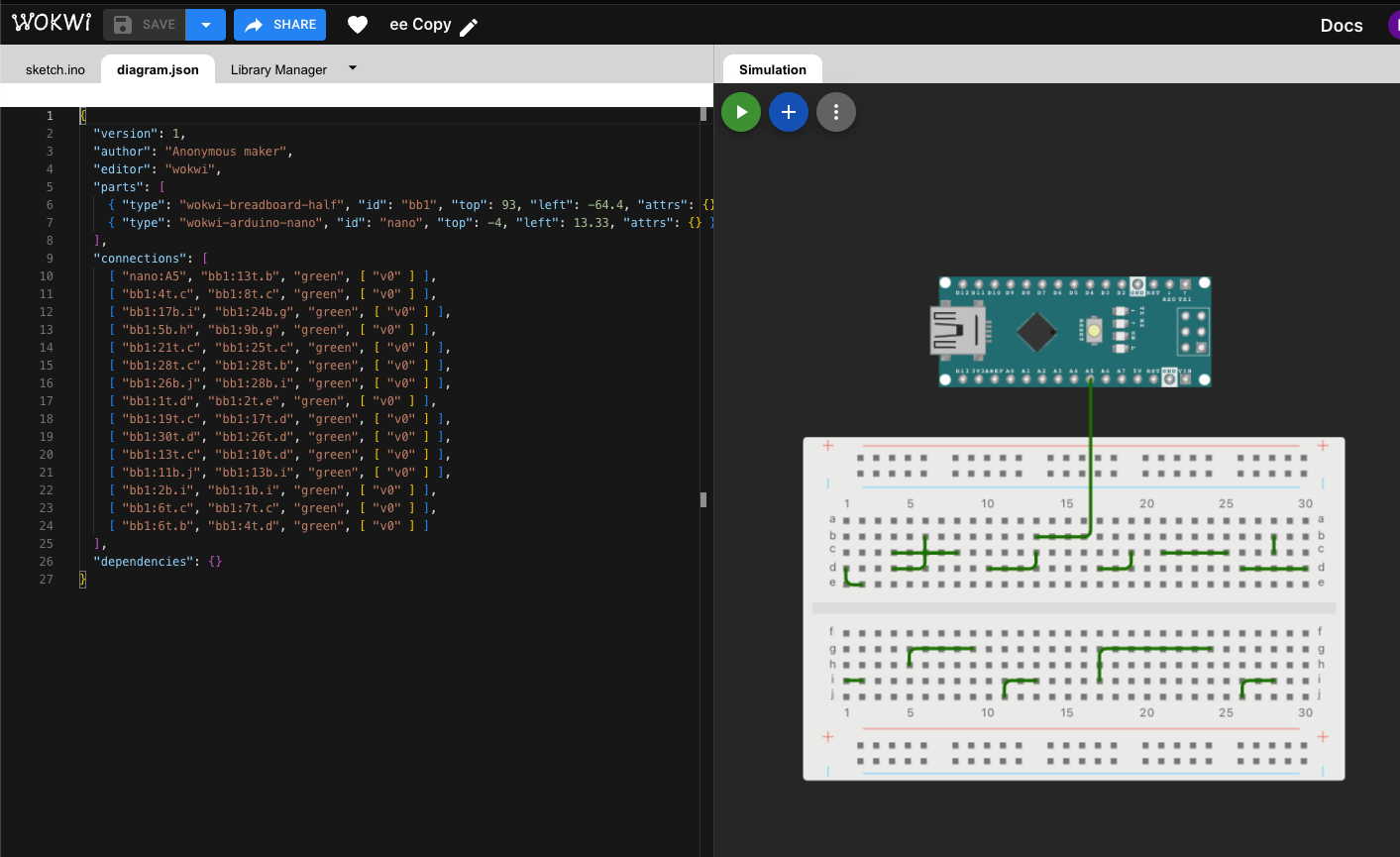The height and width of the screenshot is (857, 1400).
Task: Select the Simulation panel tab
Action: point(772,69)
